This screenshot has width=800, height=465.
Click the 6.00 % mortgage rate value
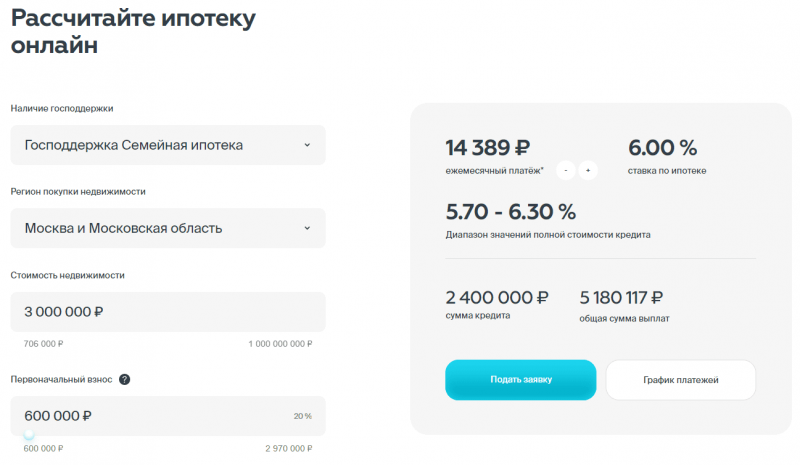point(662,148)
